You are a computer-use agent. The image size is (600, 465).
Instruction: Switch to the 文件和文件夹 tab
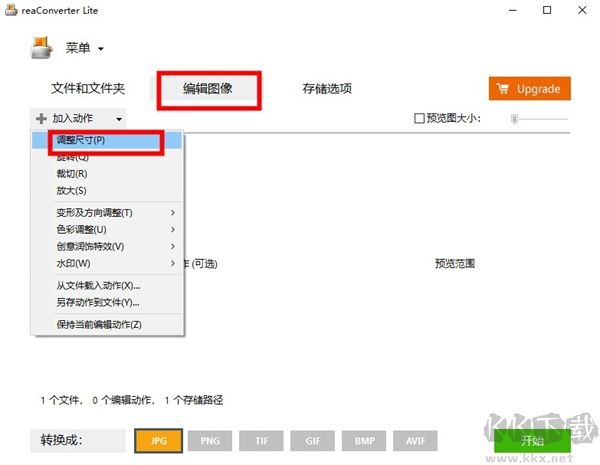click(x=88, y=88)
